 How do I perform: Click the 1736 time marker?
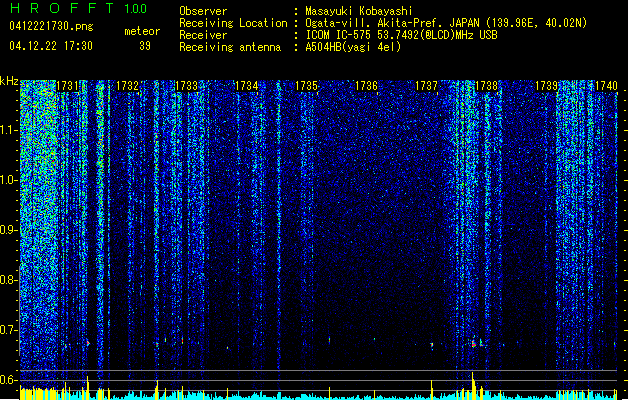tap(366, 86)
